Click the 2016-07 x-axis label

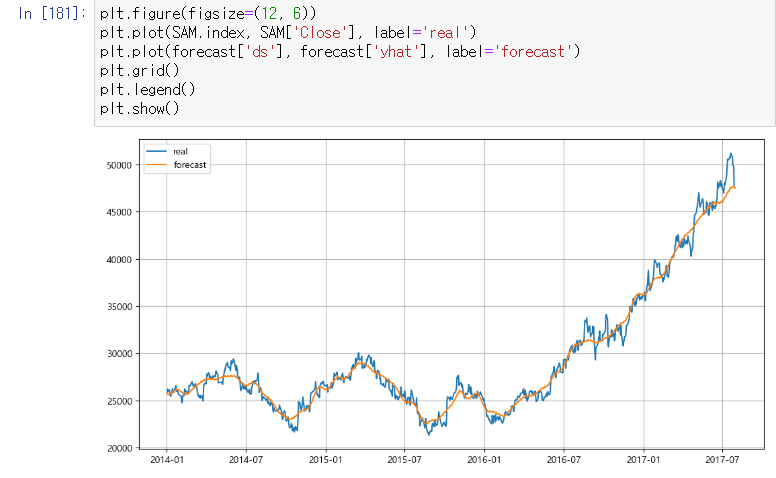tap(564, 460)
